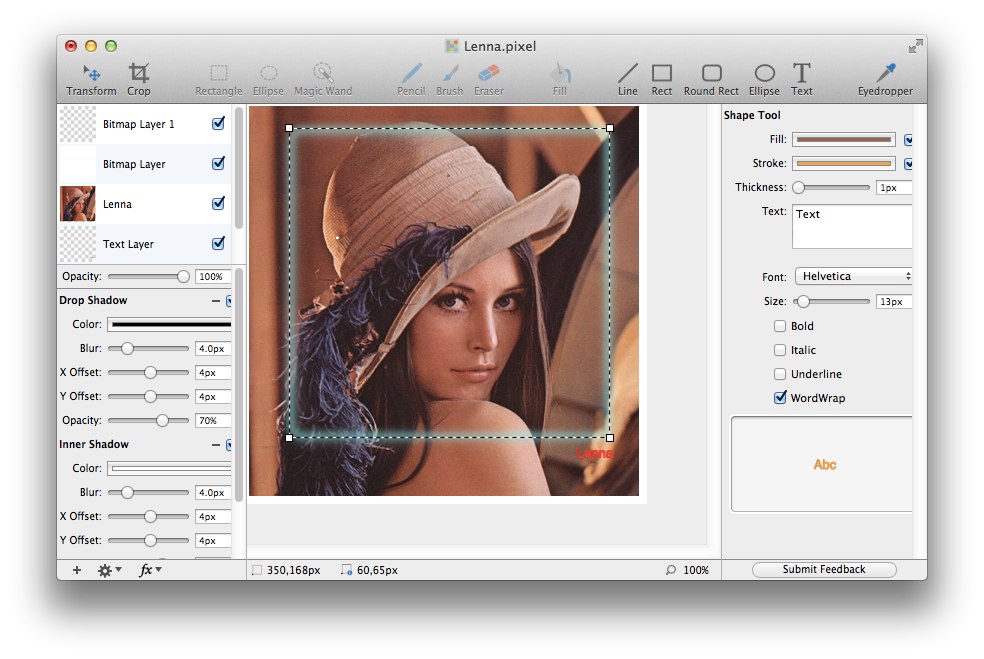Select the Bitmap Layer 1 row
Image resolution: width=984 pixels, height=659 pixels.
click(x=140, y=124)
